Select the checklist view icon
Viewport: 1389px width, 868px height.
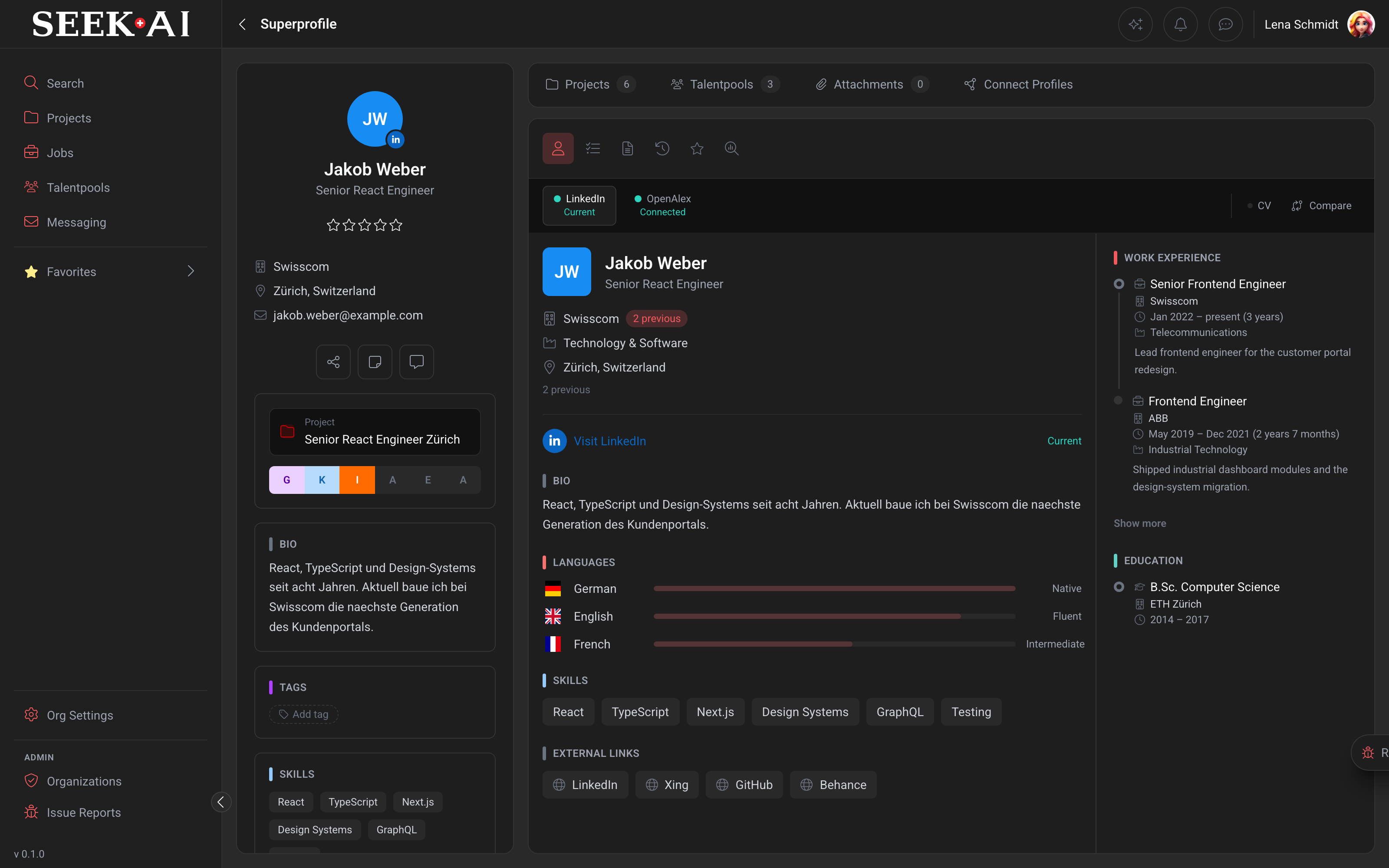click(x=593, y=149)
